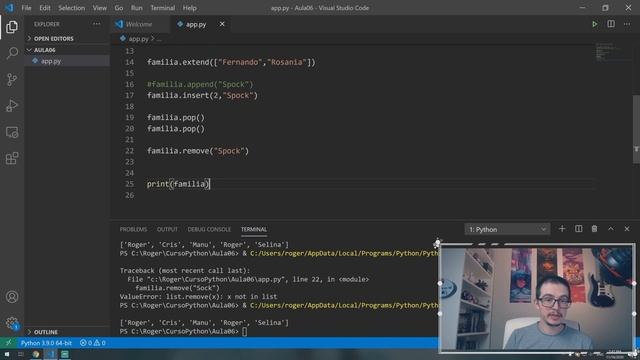Run Python file with play button
Screen dimensions: 640x360
tap(594, 24)
